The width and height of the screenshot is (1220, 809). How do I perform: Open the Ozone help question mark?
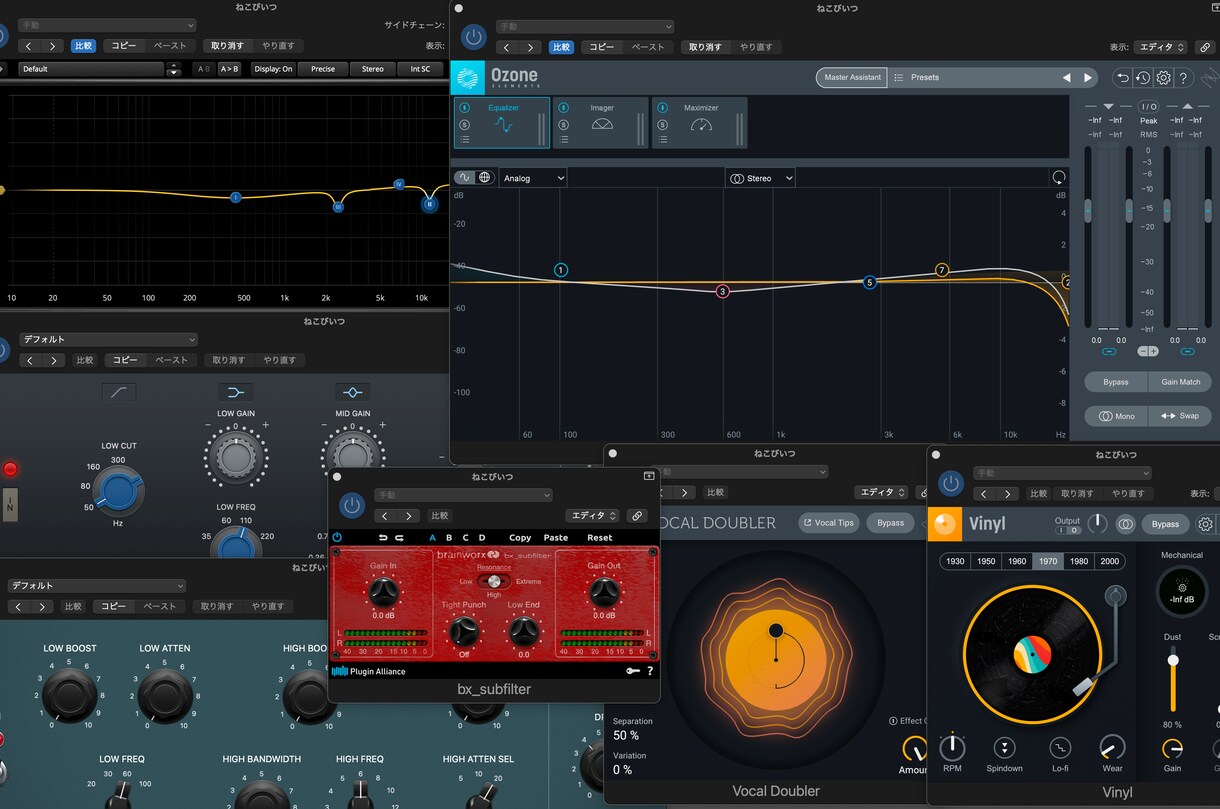coord(1184,77)
